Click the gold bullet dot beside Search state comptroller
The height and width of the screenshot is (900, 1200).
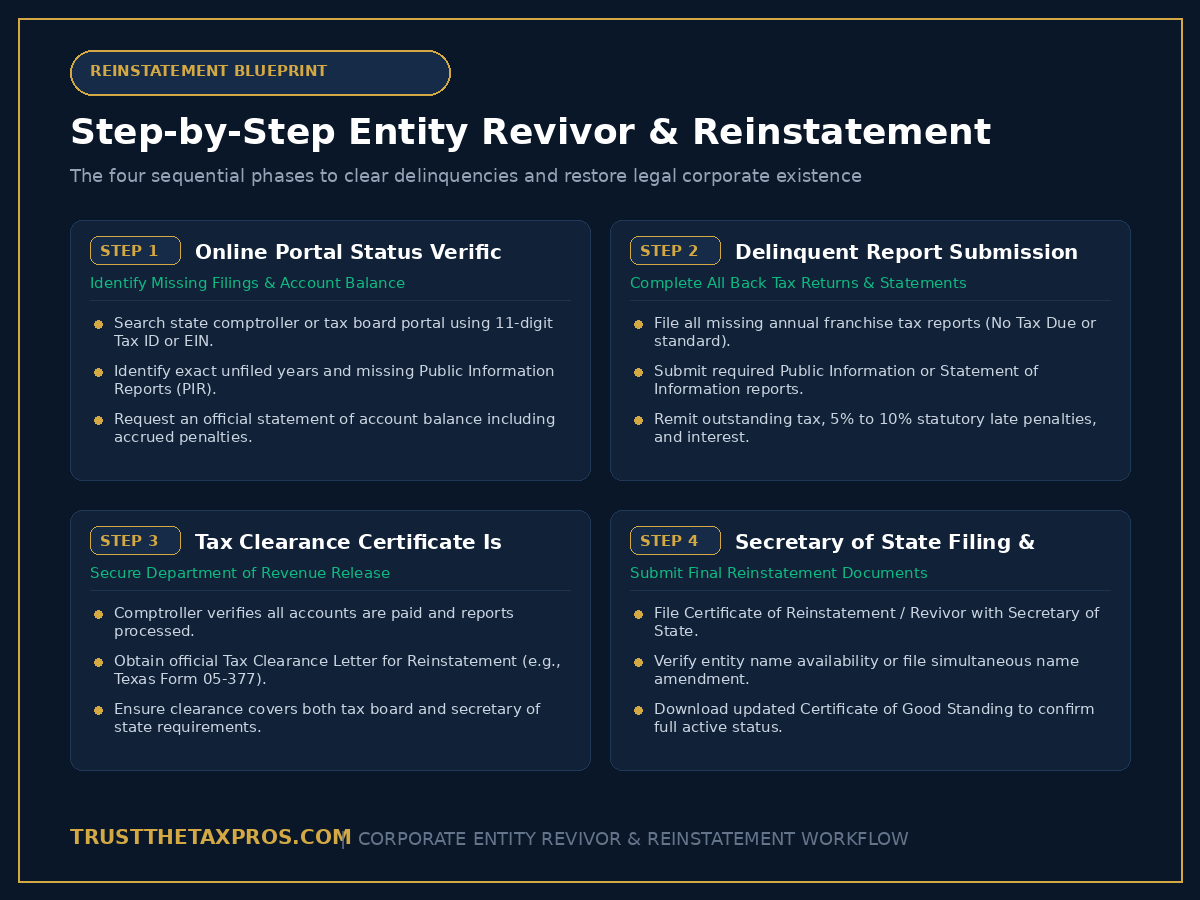98,324
